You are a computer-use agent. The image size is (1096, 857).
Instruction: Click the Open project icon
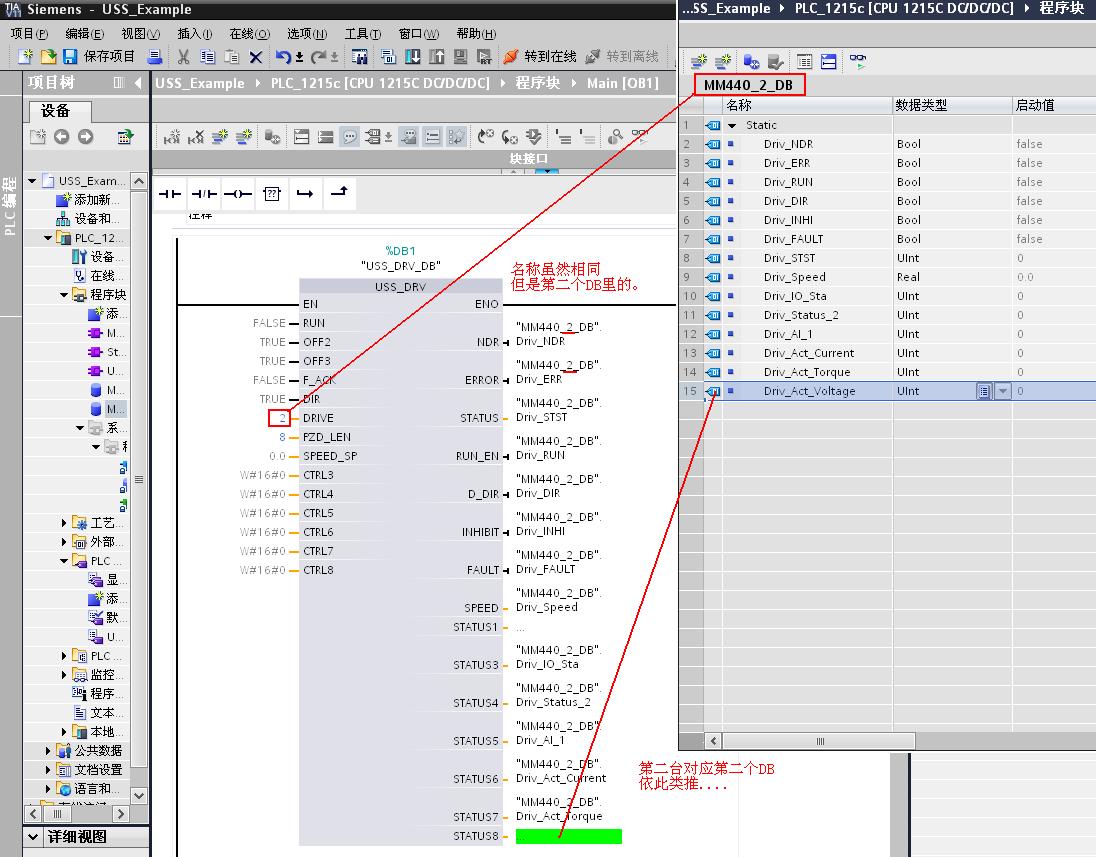pos(48,57)
